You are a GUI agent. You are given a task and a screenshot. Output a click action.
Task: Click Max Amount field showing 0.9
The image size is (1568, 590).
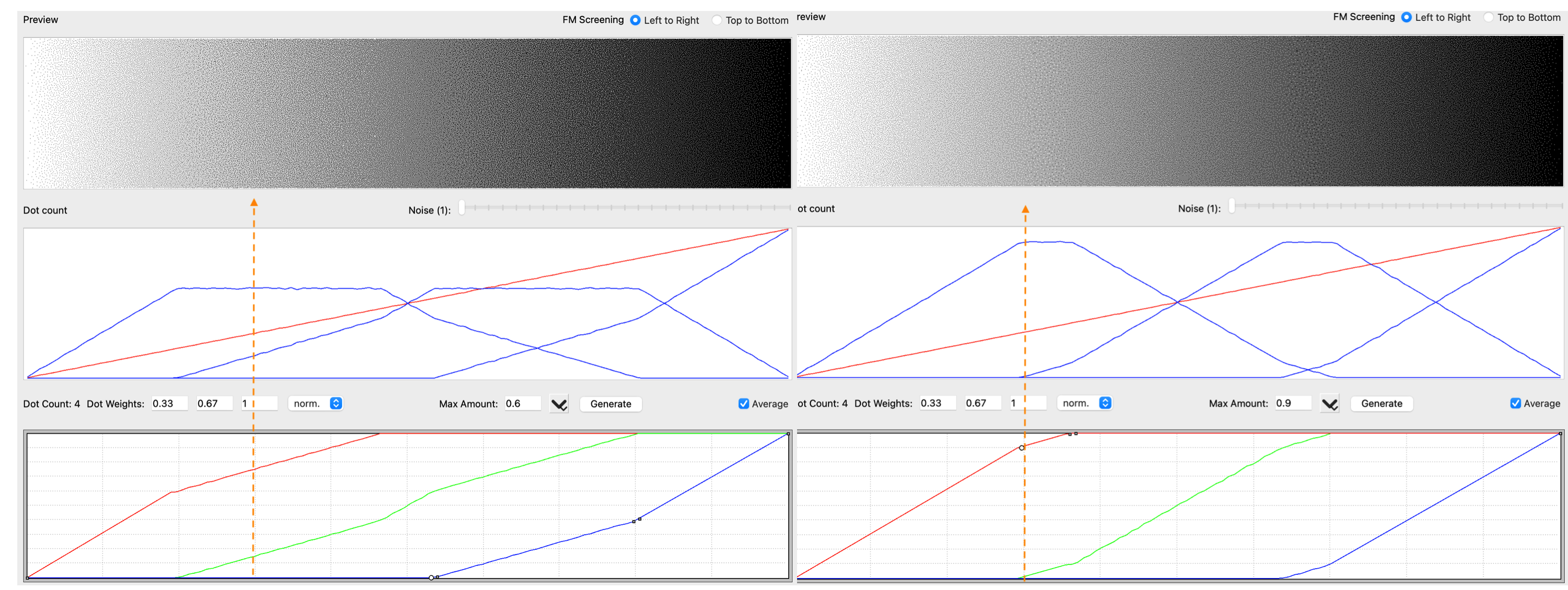tap(1293, 403)
